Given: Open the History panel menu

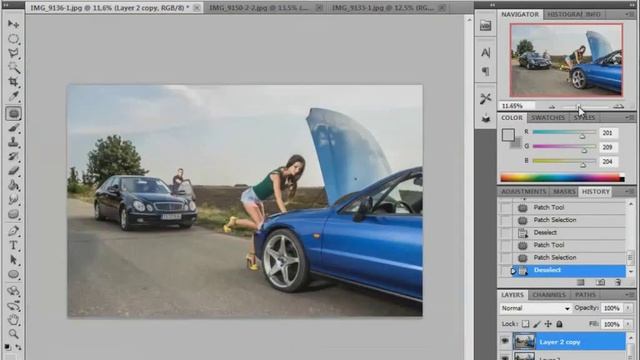Looking at the screenshot, I should click(x=629, y=191).
